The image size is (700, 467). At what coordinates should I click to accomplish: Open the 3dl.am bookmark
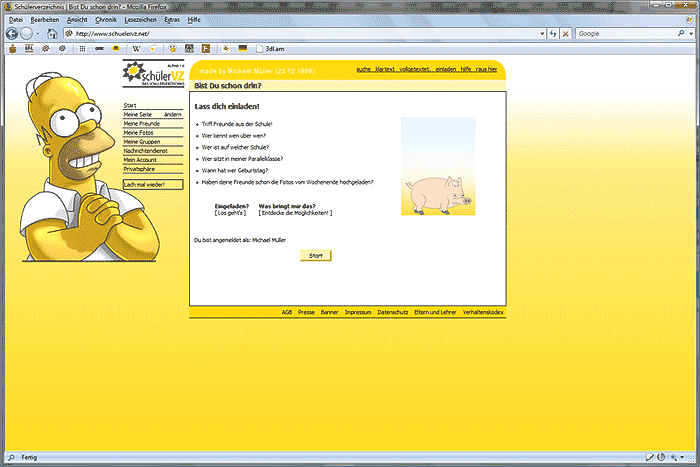tap(270, 49)
